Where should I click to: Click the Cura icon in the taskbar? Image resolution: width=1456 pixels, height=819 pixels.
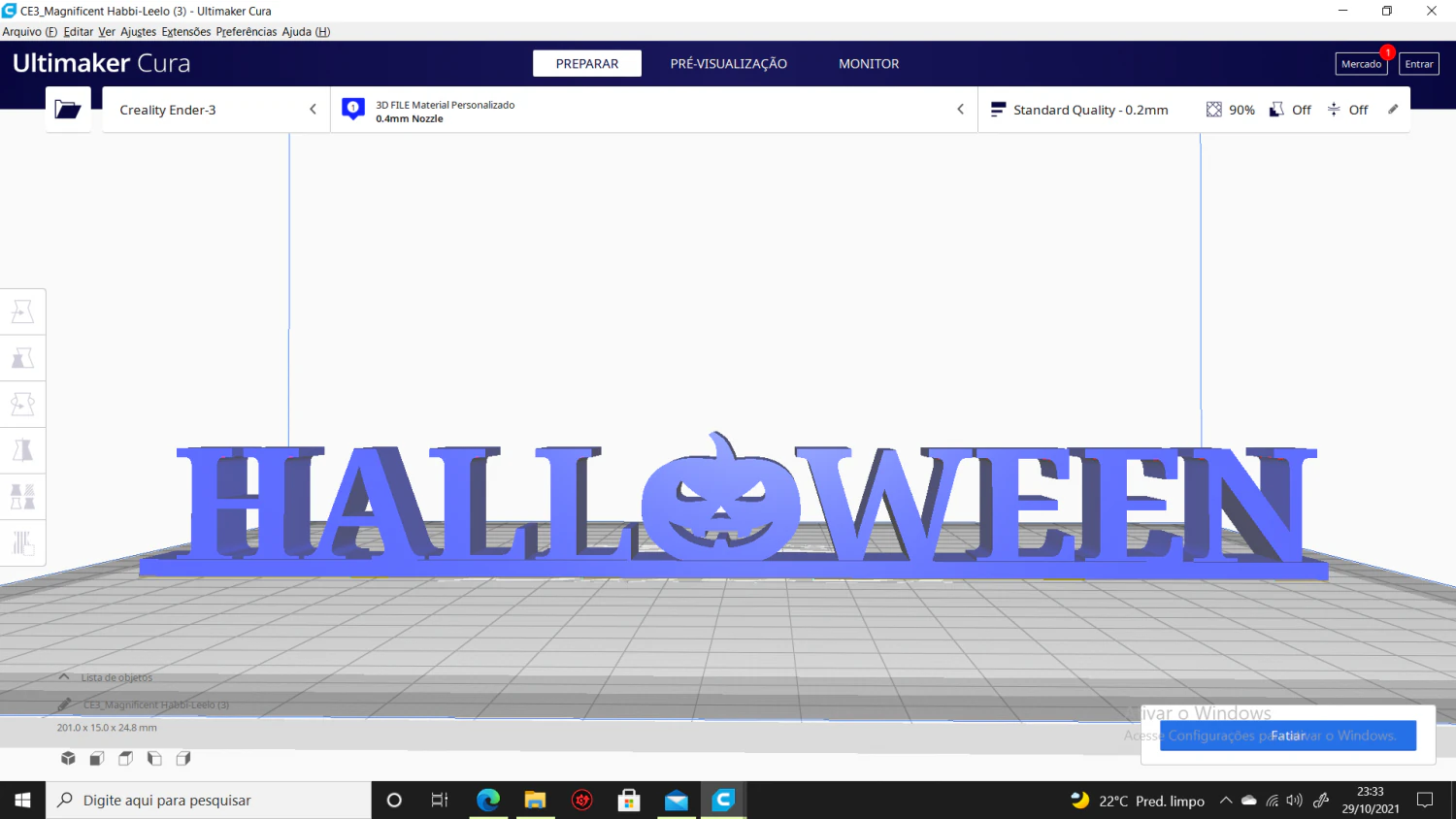(723, 800)
